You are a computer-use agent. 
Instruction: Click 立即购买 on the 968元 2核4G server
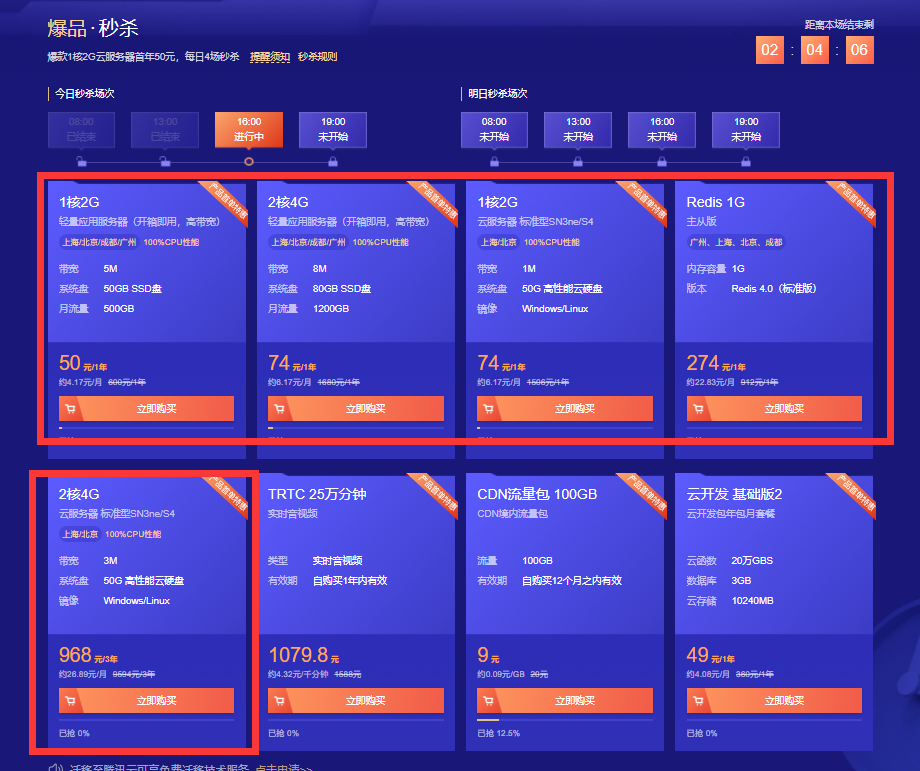146,700
